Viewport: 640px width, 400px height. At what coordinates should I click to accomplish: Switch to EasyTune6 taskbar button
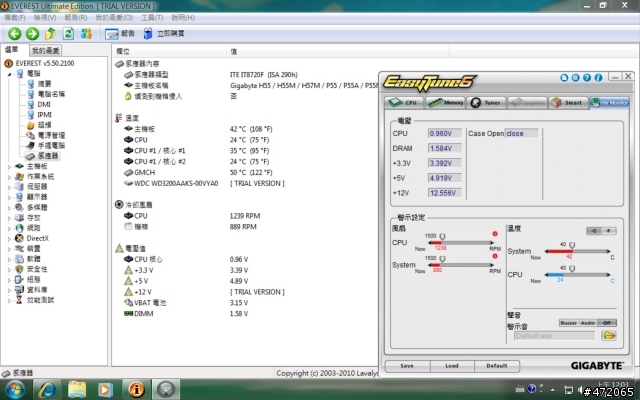coord(166,389)
